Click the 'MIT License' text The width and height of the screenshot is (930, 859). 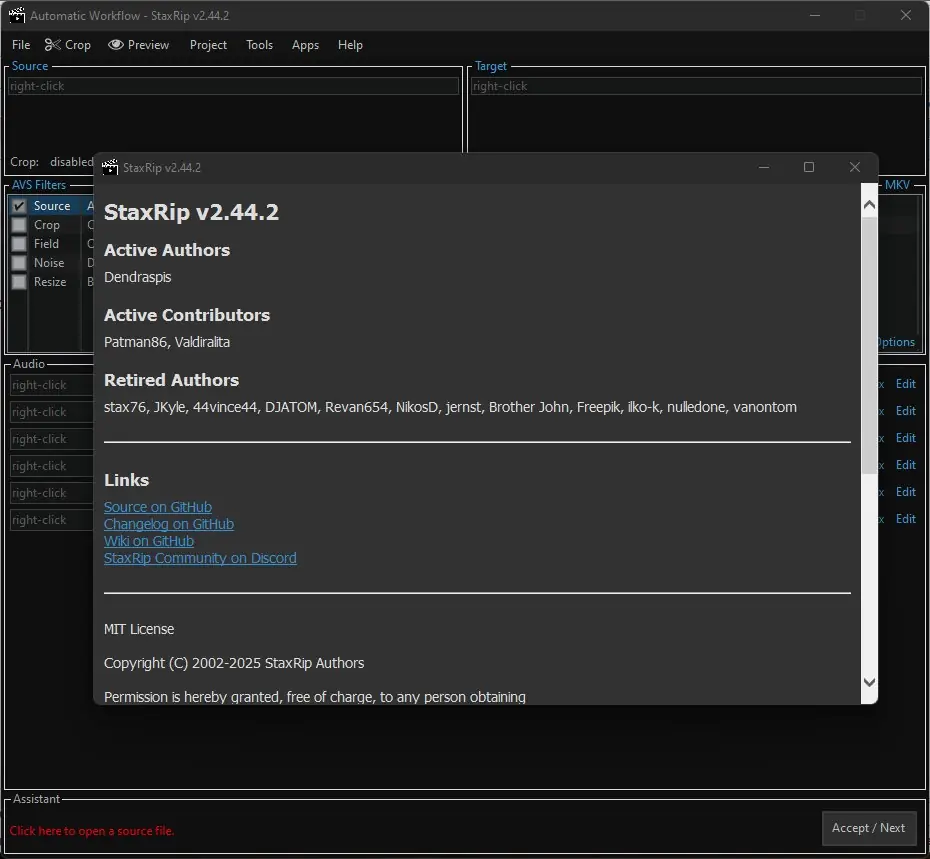(x=139, y=629)
